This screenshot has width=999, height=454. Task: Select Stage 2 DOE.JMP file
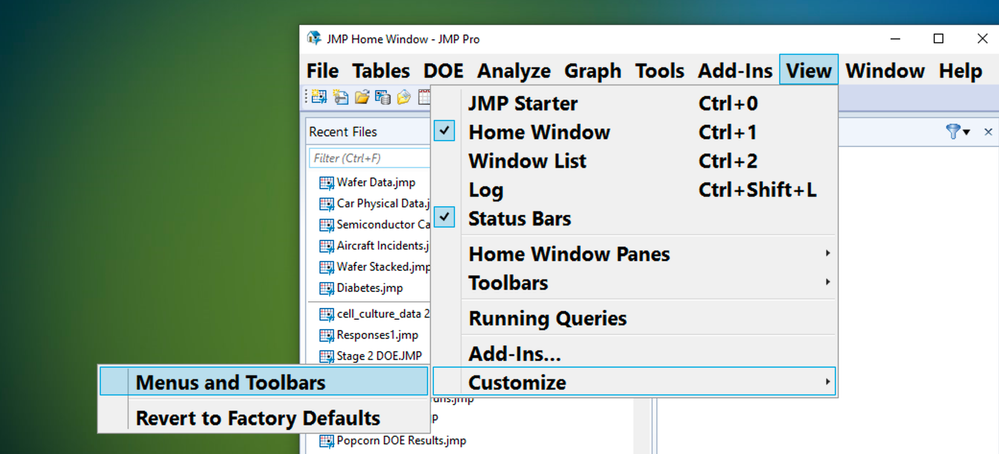pos(379,355)
